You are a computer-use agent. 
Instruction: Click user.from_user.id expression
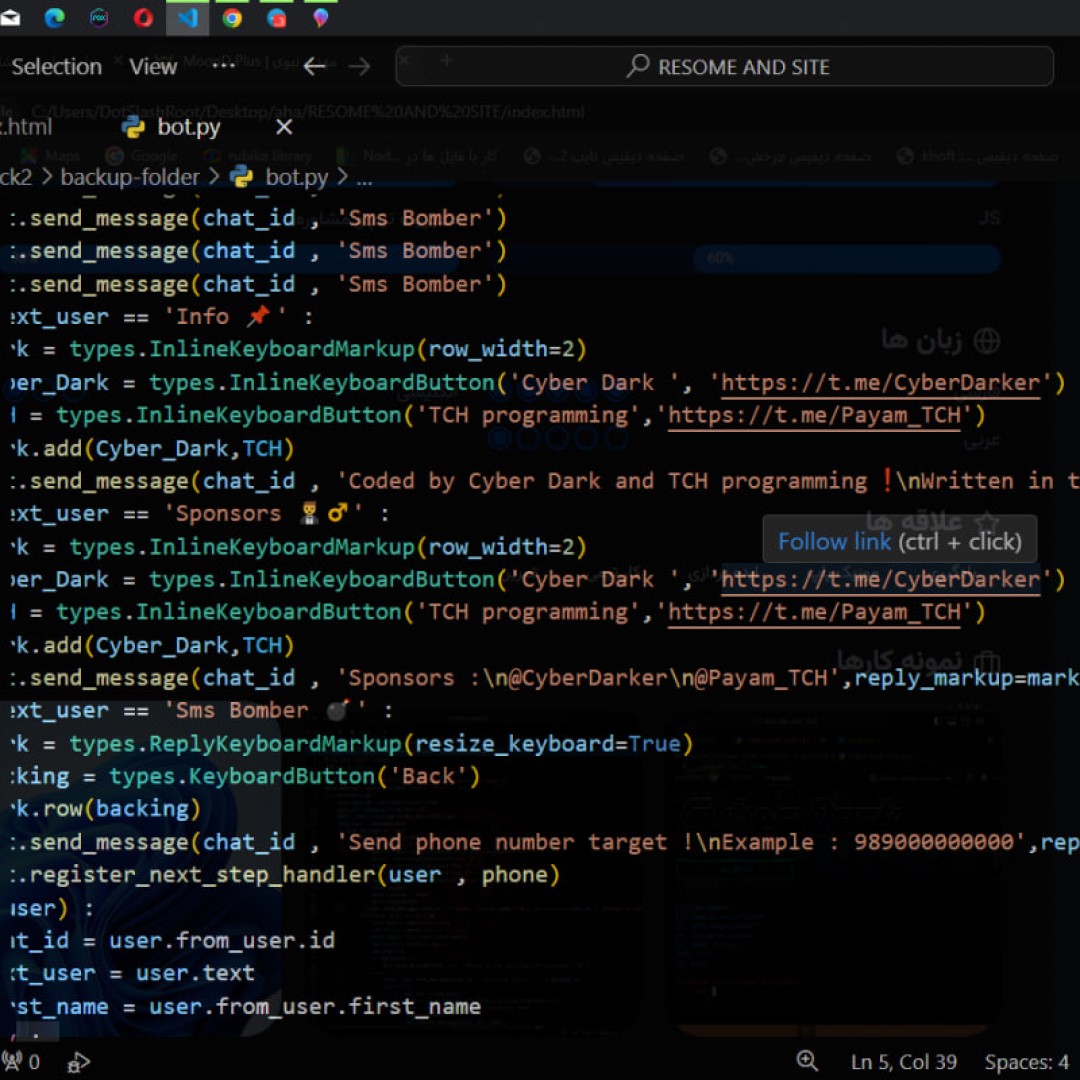[x=222, y=941]
